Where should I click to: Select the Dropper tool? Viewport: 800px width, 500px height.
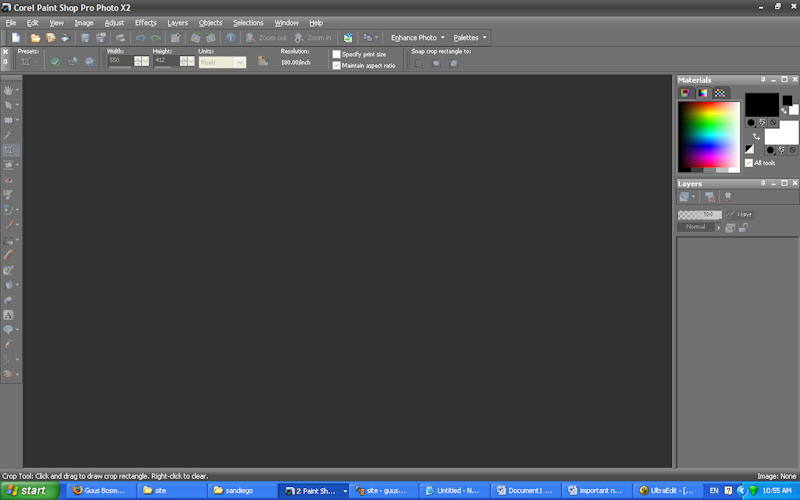point(8,135)
